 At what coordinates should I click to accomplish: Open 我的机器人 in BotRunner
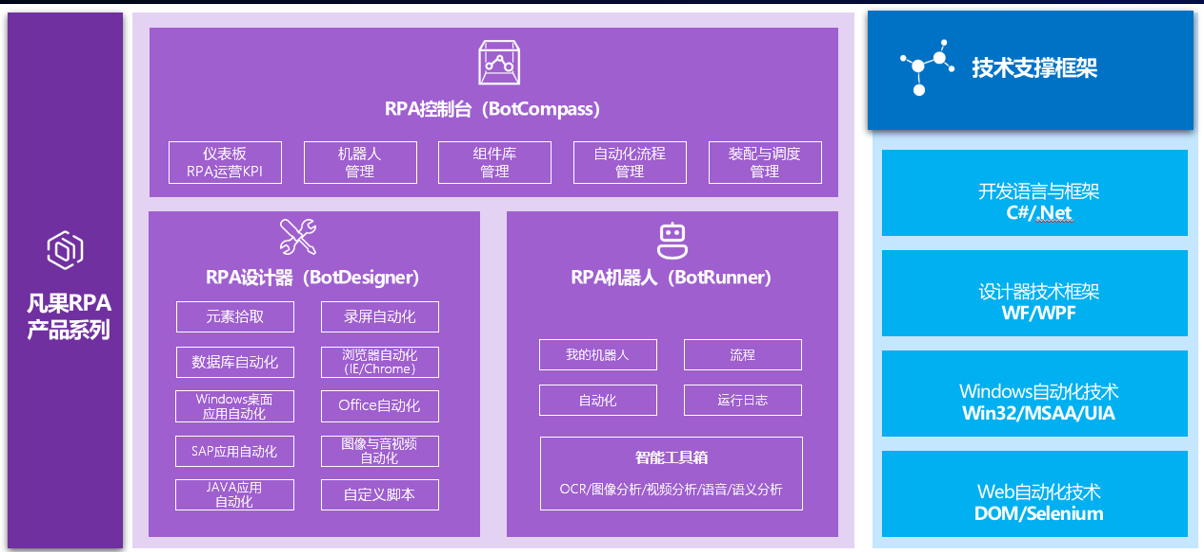click(x=598, y=355)
